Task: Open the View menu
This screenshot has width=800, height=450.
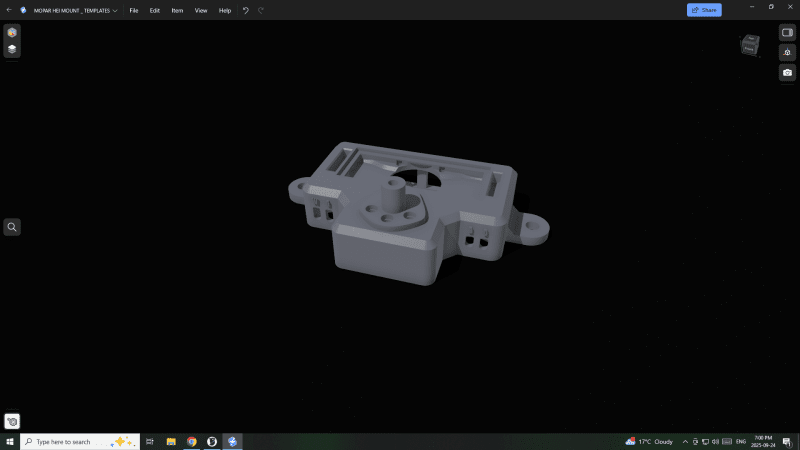Action: [x=201, y=10]
